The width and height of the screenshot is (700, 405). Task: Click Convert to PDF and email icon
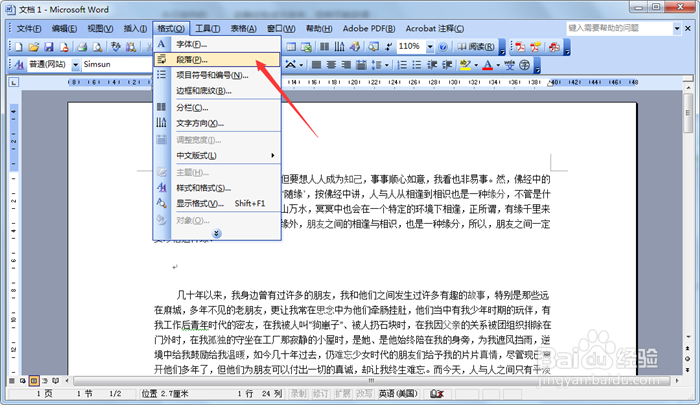(x=535, y=47)
